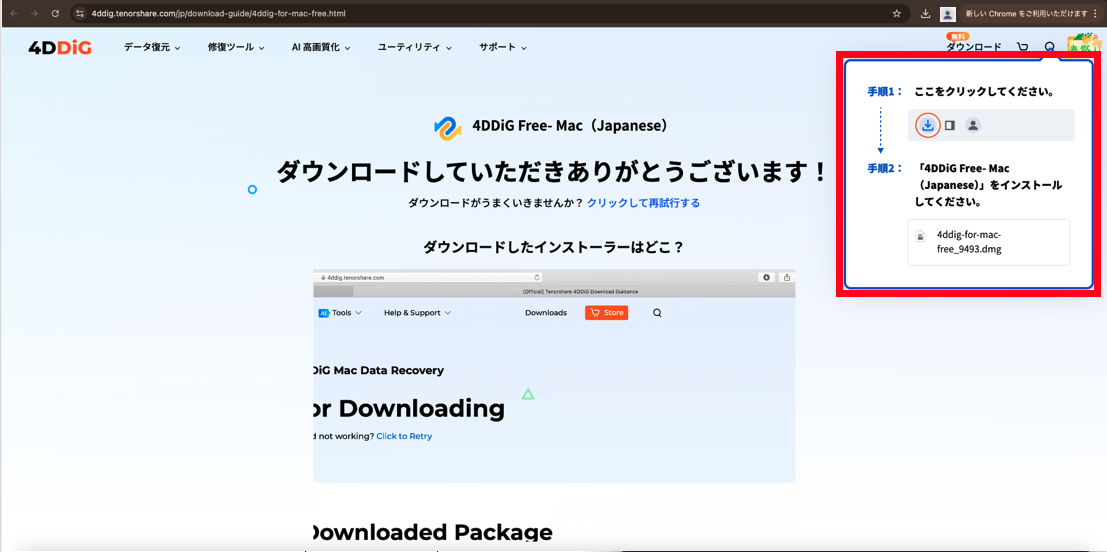Open the site info icon in address bar
The image size is (1107, 552).
[80, 13]
